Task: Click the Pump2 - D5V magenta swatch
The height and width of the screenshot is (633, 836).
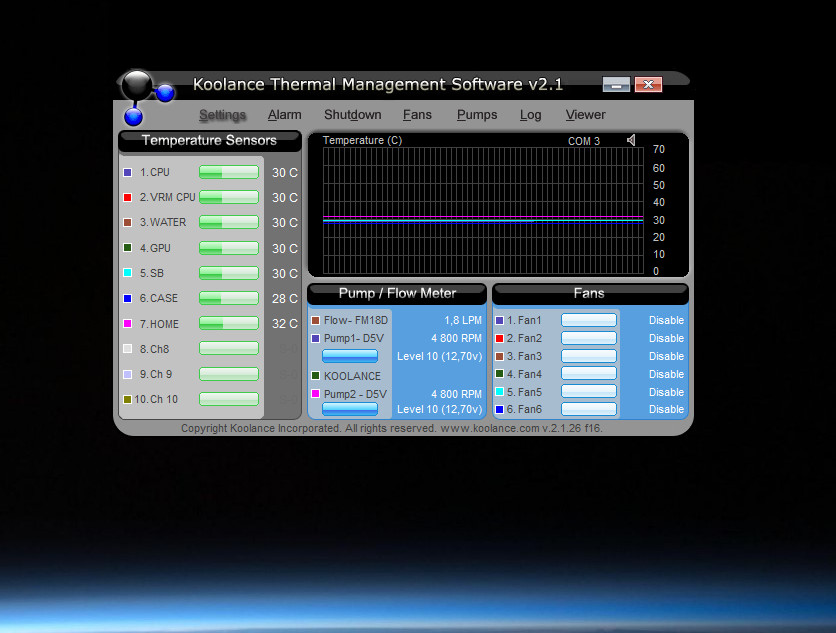Action: click(x=315, y=394)
